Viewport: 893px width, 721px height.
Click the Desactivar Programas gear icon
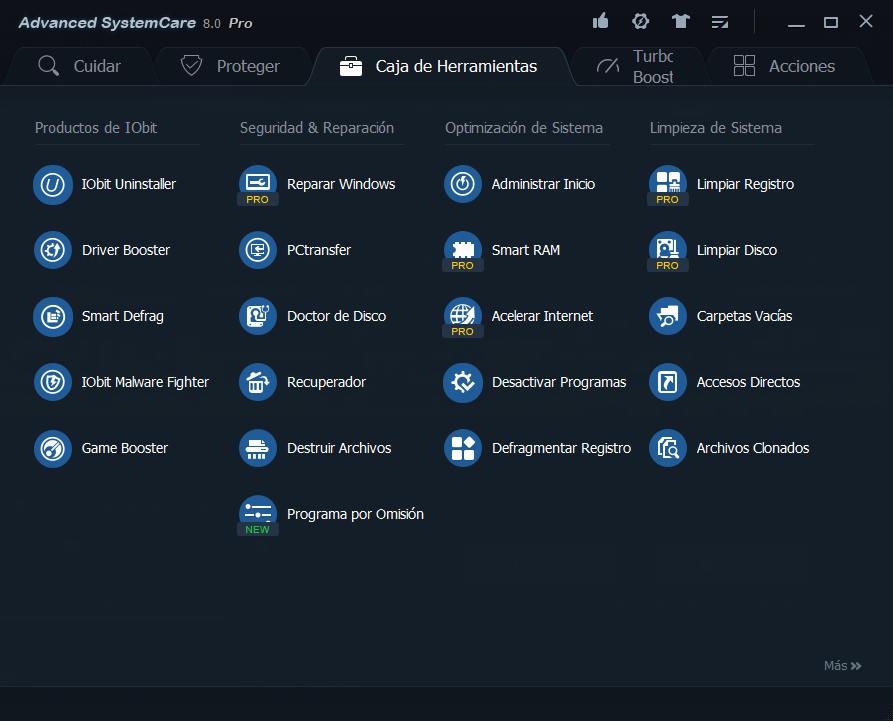[x=463, y=382]
